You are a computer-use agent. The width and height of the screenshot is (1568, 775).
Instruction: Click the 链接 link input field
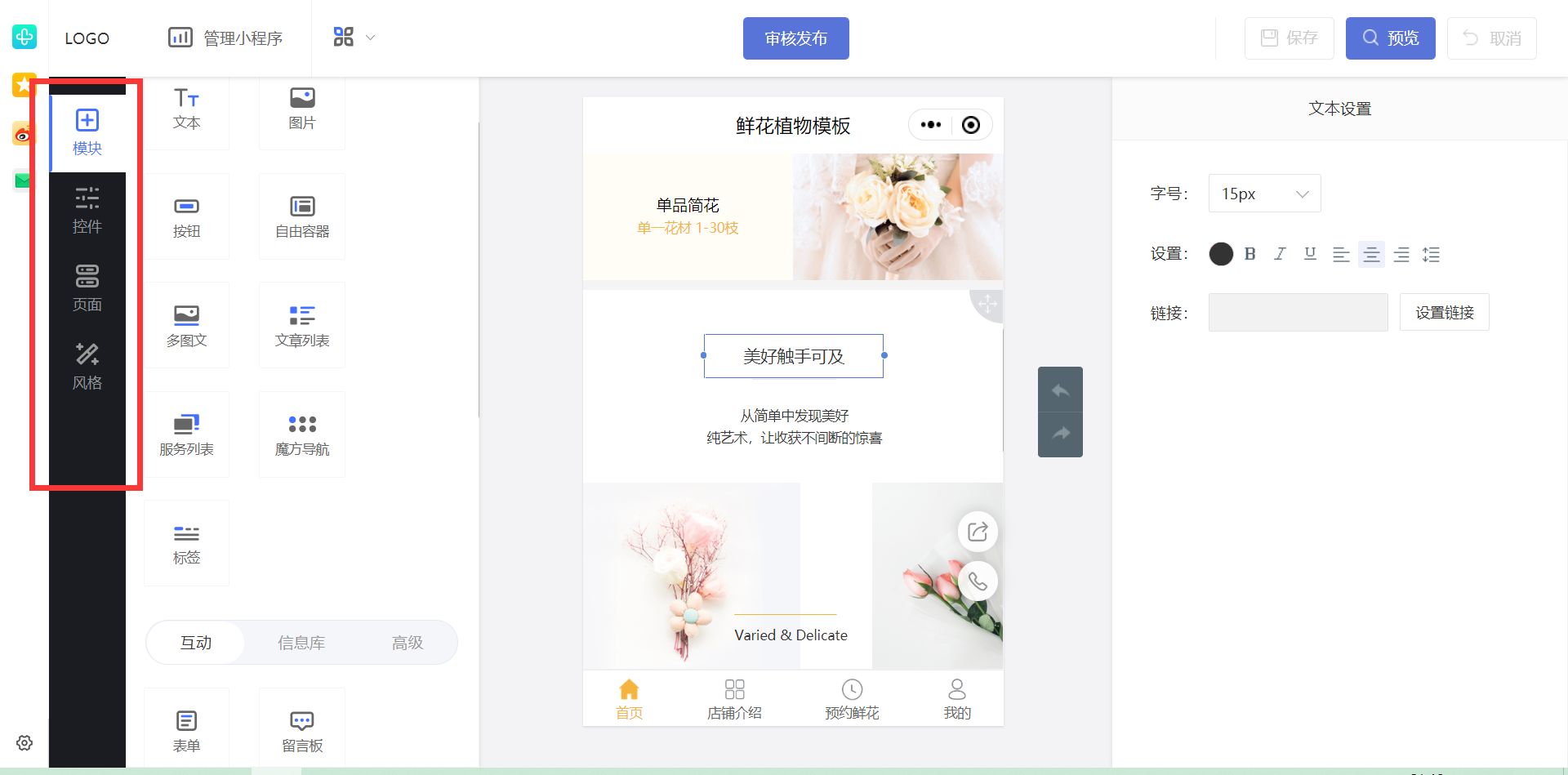pos(1297,312)
